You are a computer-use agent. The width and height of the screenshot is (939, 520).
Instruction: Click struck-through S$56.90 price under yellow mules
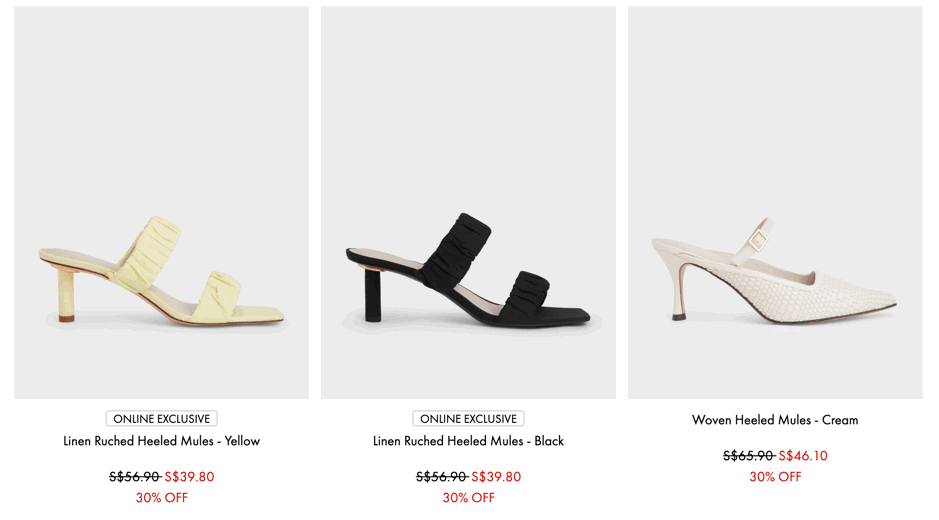pos(135,477)
